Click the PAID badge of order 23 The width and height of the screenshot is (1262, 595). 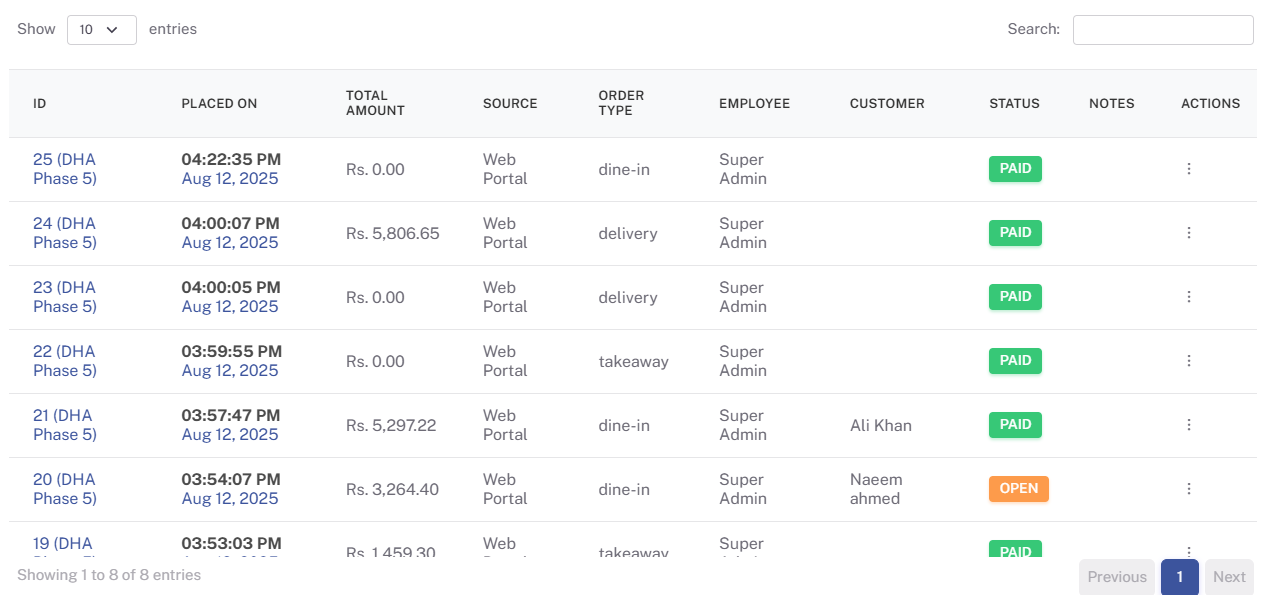pyautogui.click(x=1015, y=297)
